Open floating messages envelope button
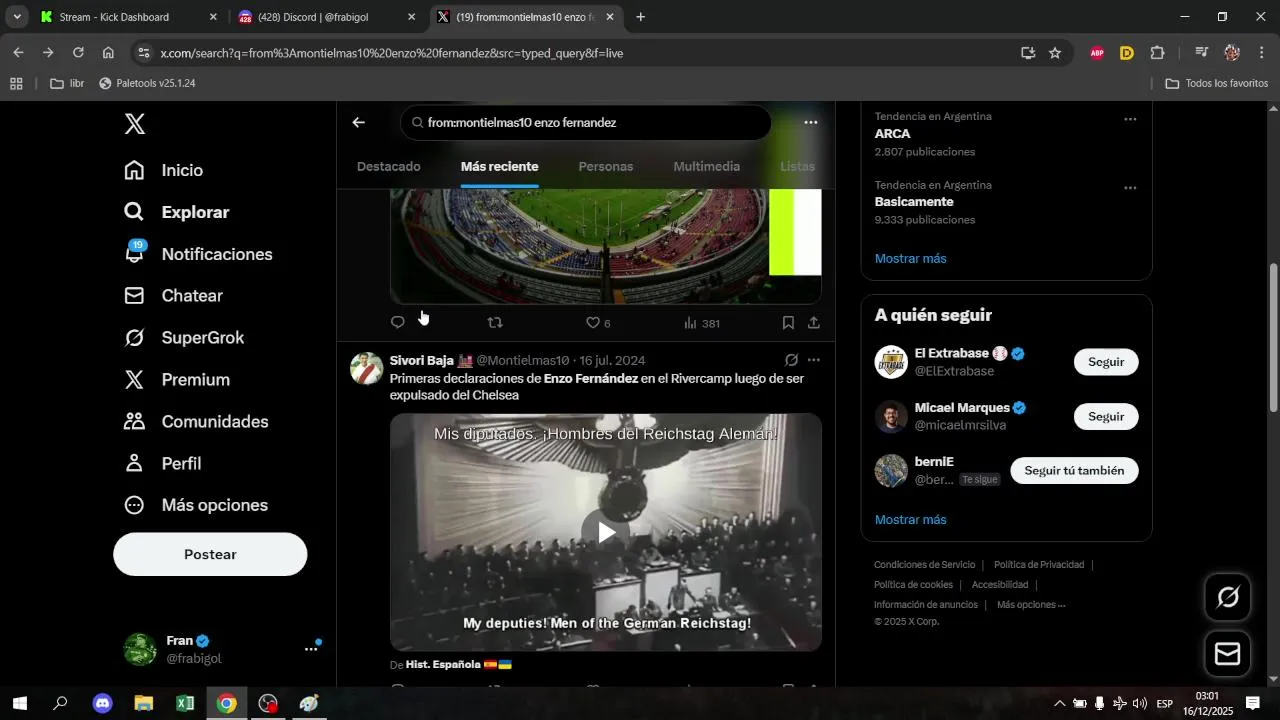1280x720 pixels. click(1228, 654)
